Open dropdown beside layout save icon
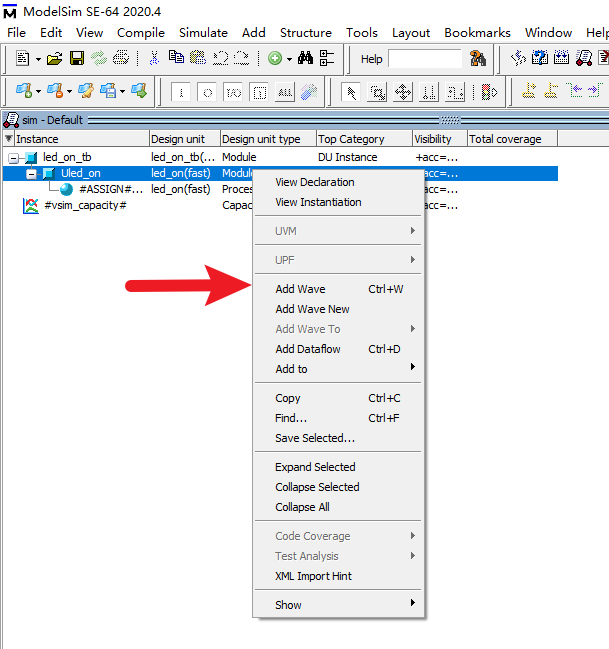Viewport: 609px width, 649px height. pos(123,91)
